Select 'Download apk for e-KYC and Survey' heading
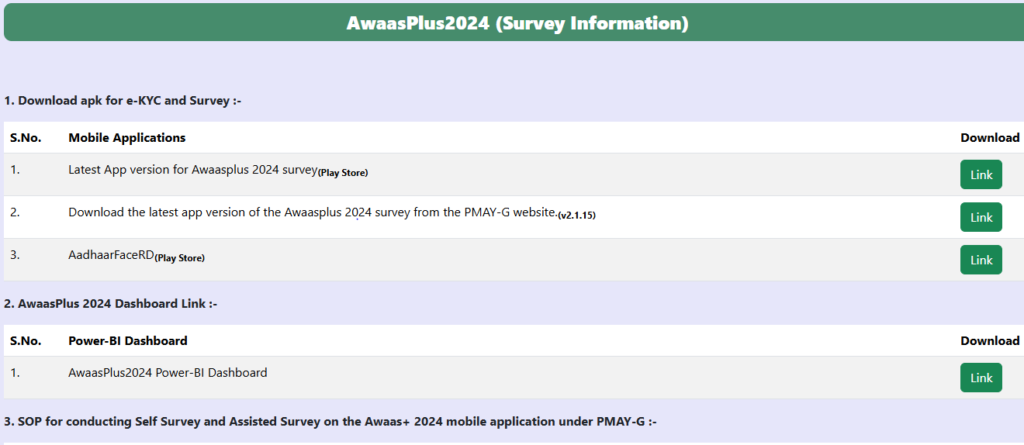Screen dimensions: 1024x445 click(123, 101)
